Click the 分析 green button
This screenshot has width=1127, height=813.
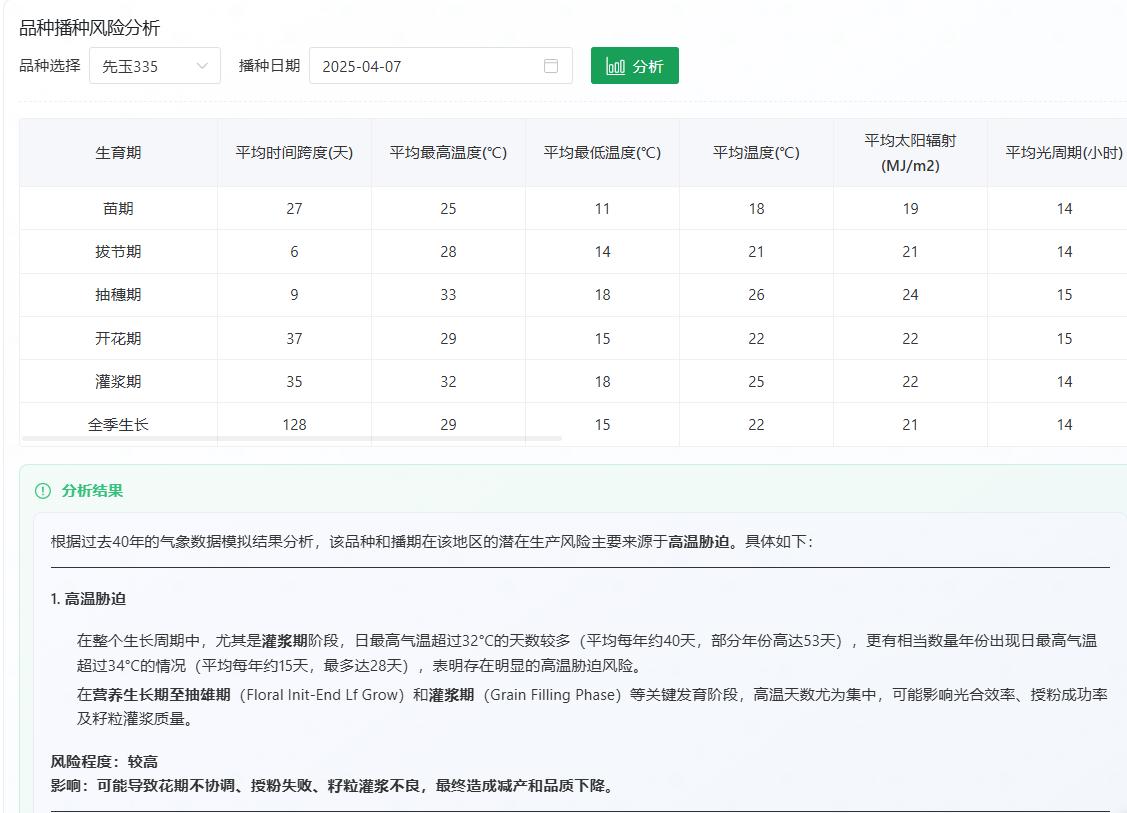click(x=635, y=65)
